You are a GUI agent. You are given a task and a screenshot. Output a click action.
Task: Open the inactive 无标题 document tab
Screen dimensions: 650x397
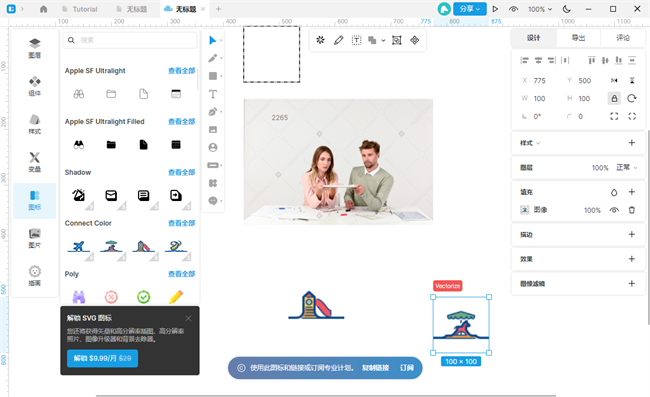coord(132,9)
